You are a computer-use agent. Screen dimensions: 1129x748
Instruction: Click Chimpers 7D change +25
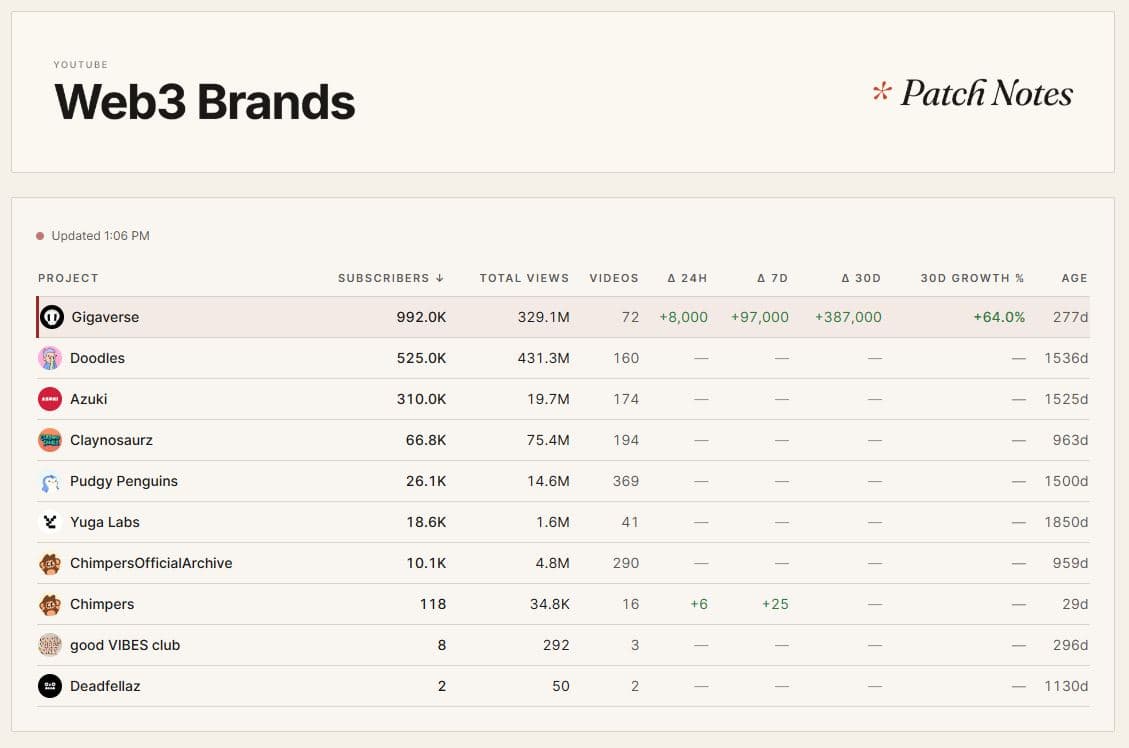[775, 604]
